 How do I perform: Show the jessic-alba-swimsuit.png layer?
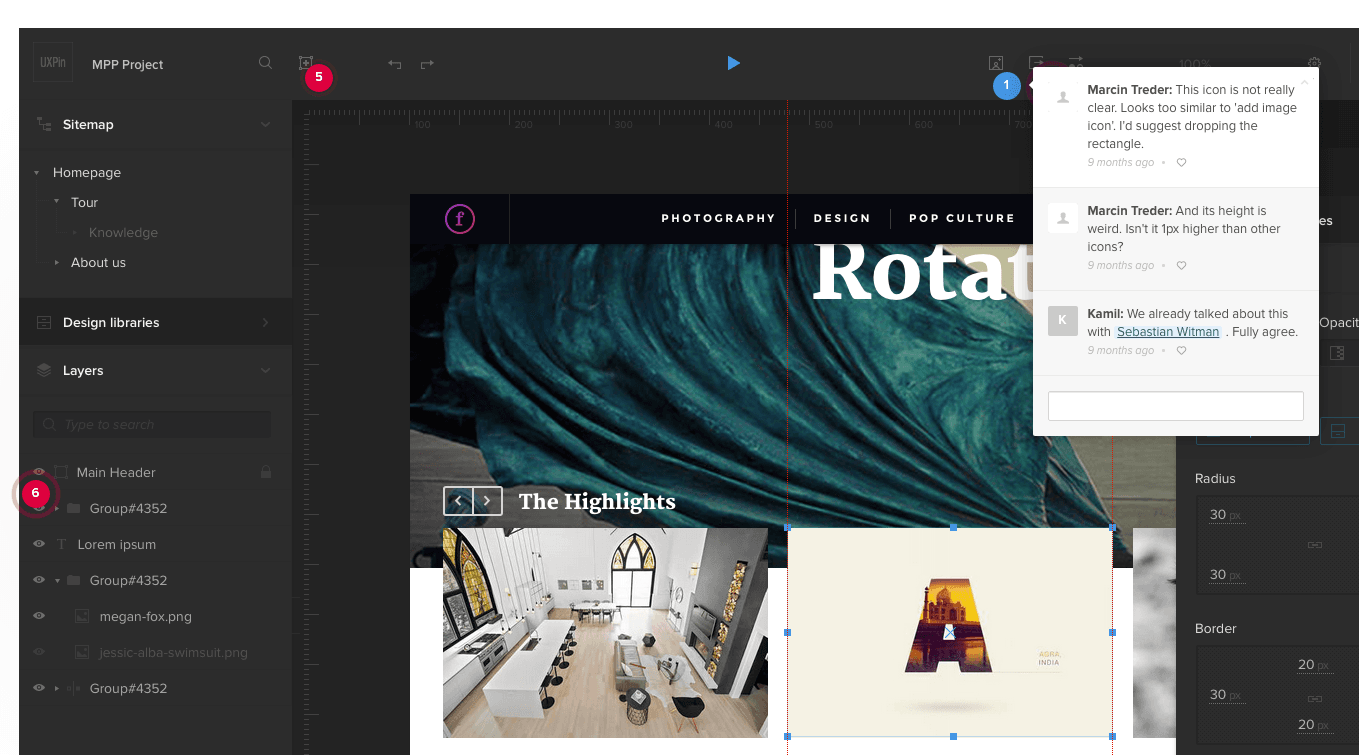tap(39, 652)
